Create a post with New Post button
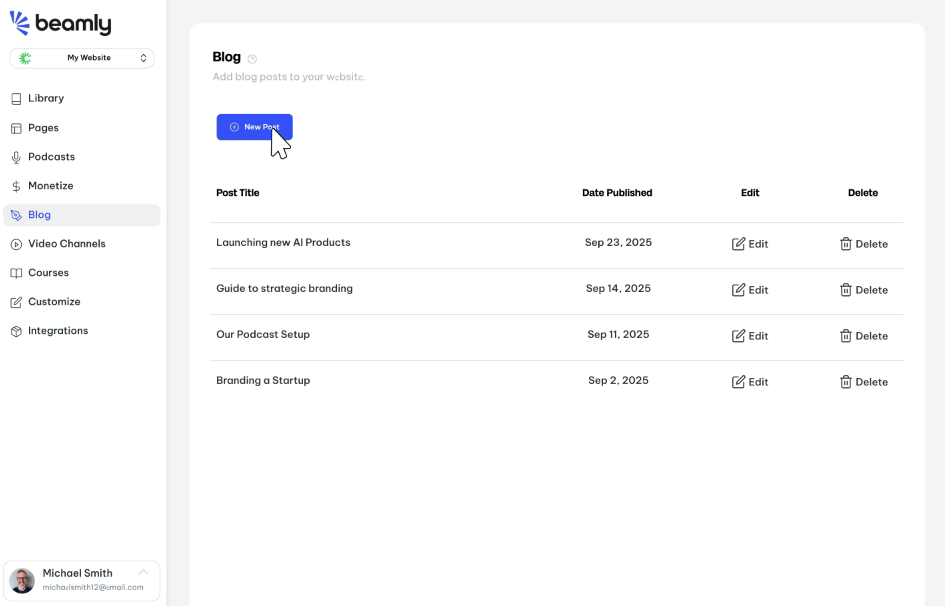945x606 pixels. click(254, 127)
